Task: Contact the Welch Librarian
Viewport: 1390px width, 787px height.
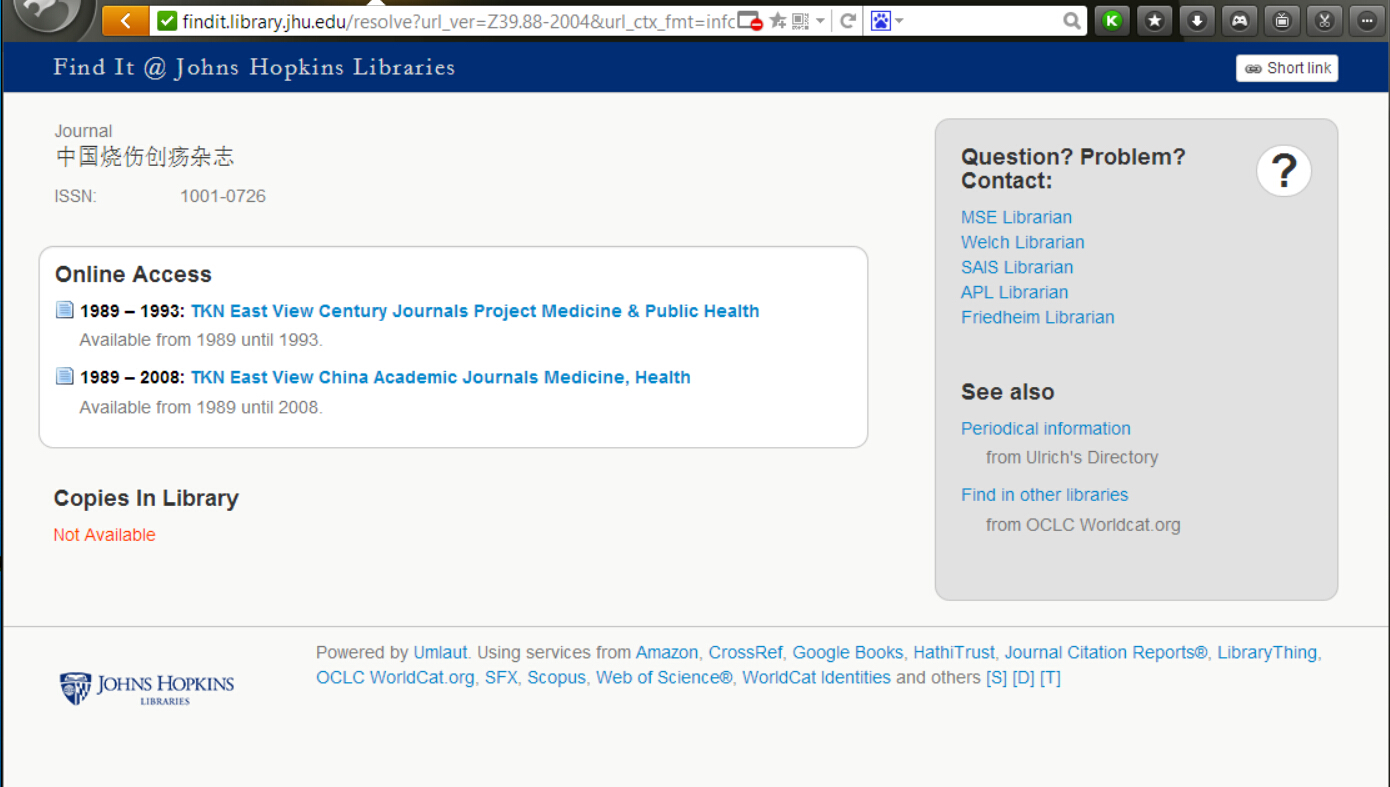Action: 1022,242
